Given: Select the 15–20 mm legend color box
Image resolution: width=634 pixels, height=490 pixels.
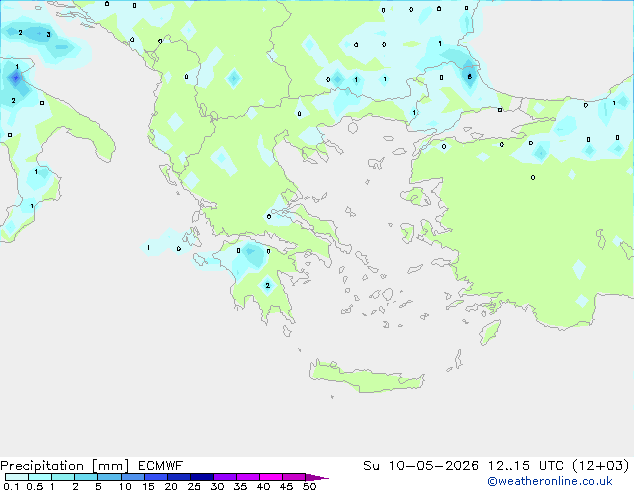Looking at the screenshot, I should point(156,477).
